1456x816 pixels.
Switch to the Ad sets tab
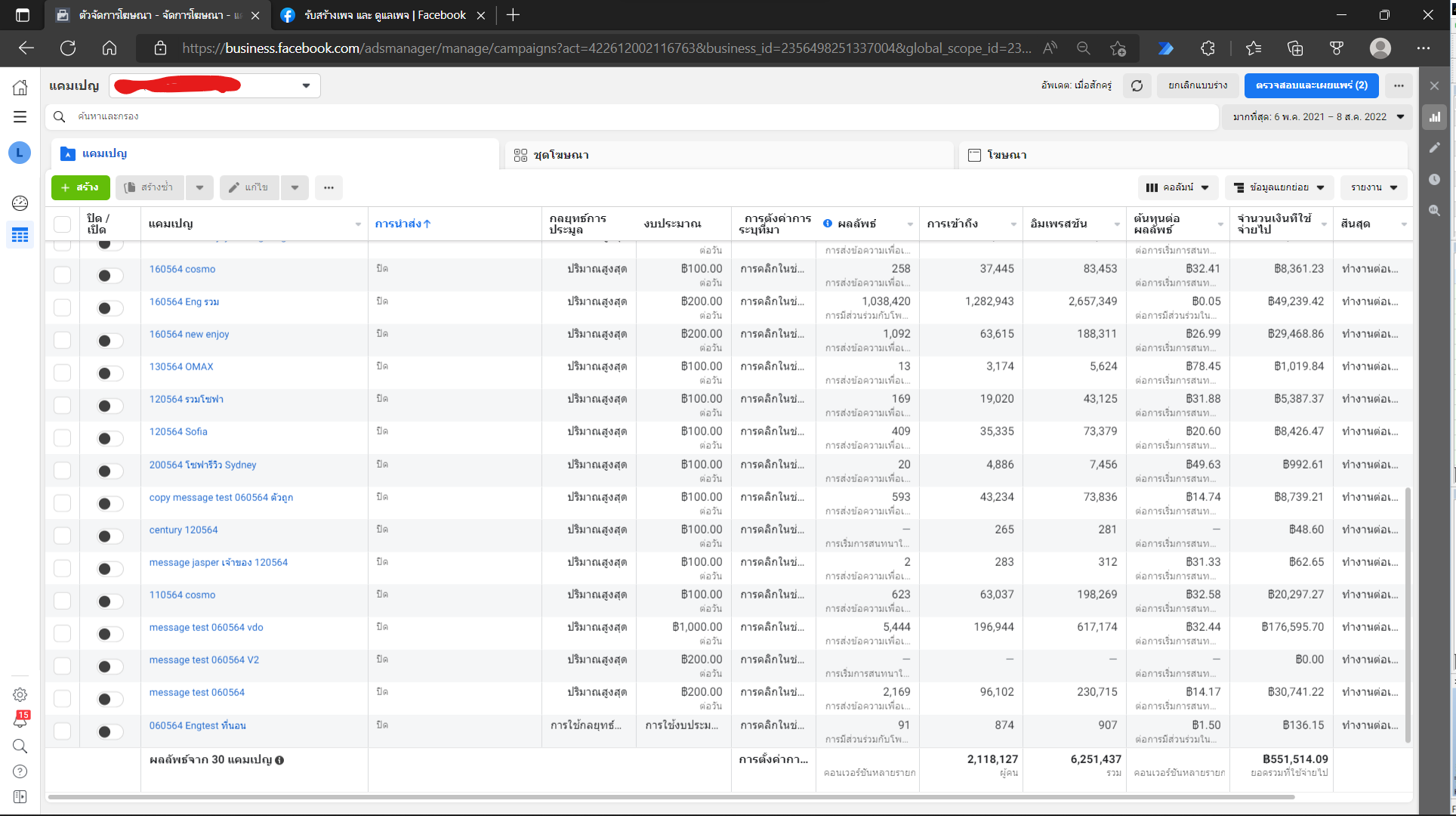click(729, 155)
